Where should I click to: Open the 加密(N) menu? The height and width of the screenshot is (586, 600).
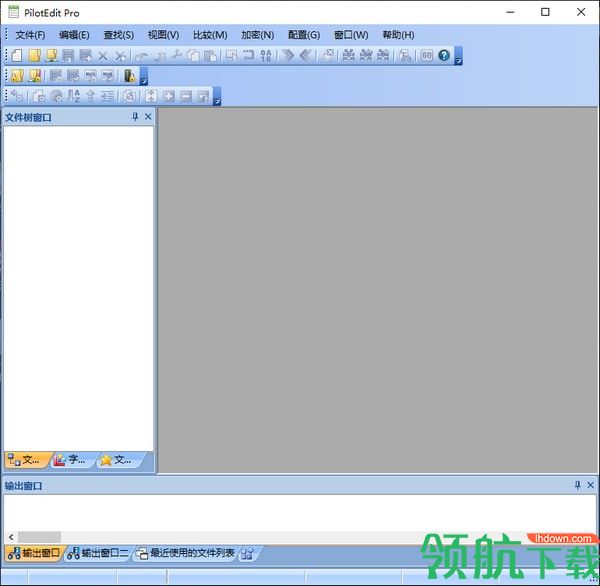tap(258, 35)
